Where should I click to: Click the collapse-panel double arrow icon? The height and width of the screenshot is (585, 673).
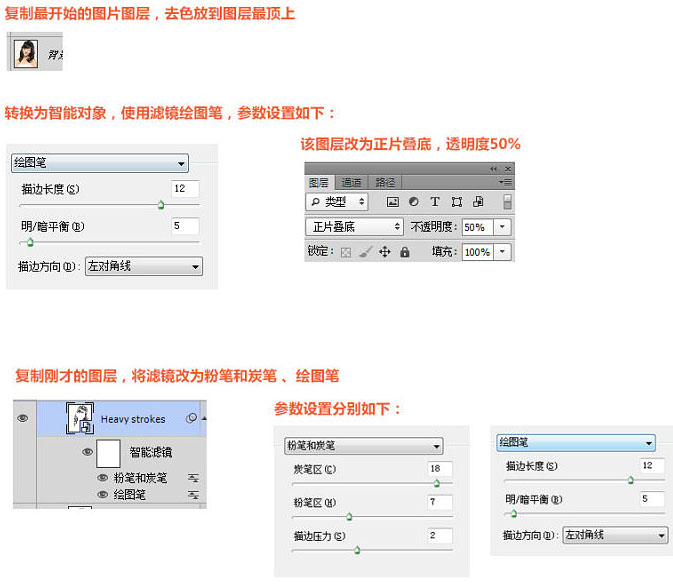pyautogui.click(x=494, y=169)
